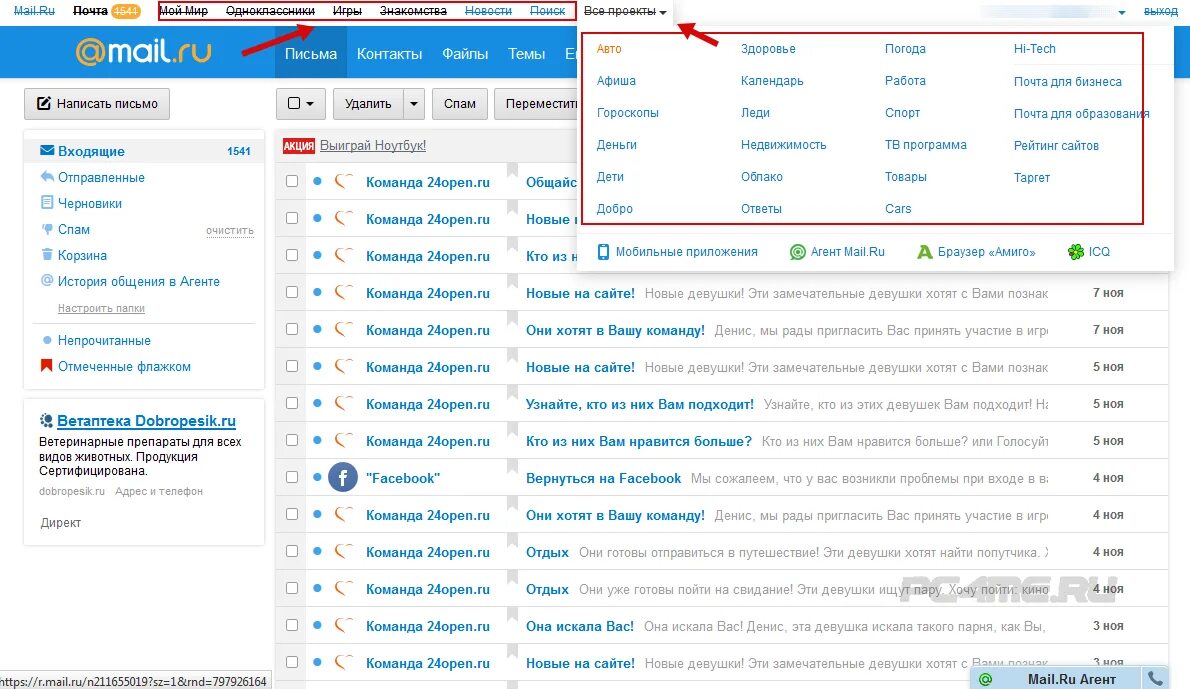Image resolution: width=1190 pixels, height=689 pixels.
Task: Tick checkbox of Кто из них Вам нравится больше email
Action: point(291,440)
